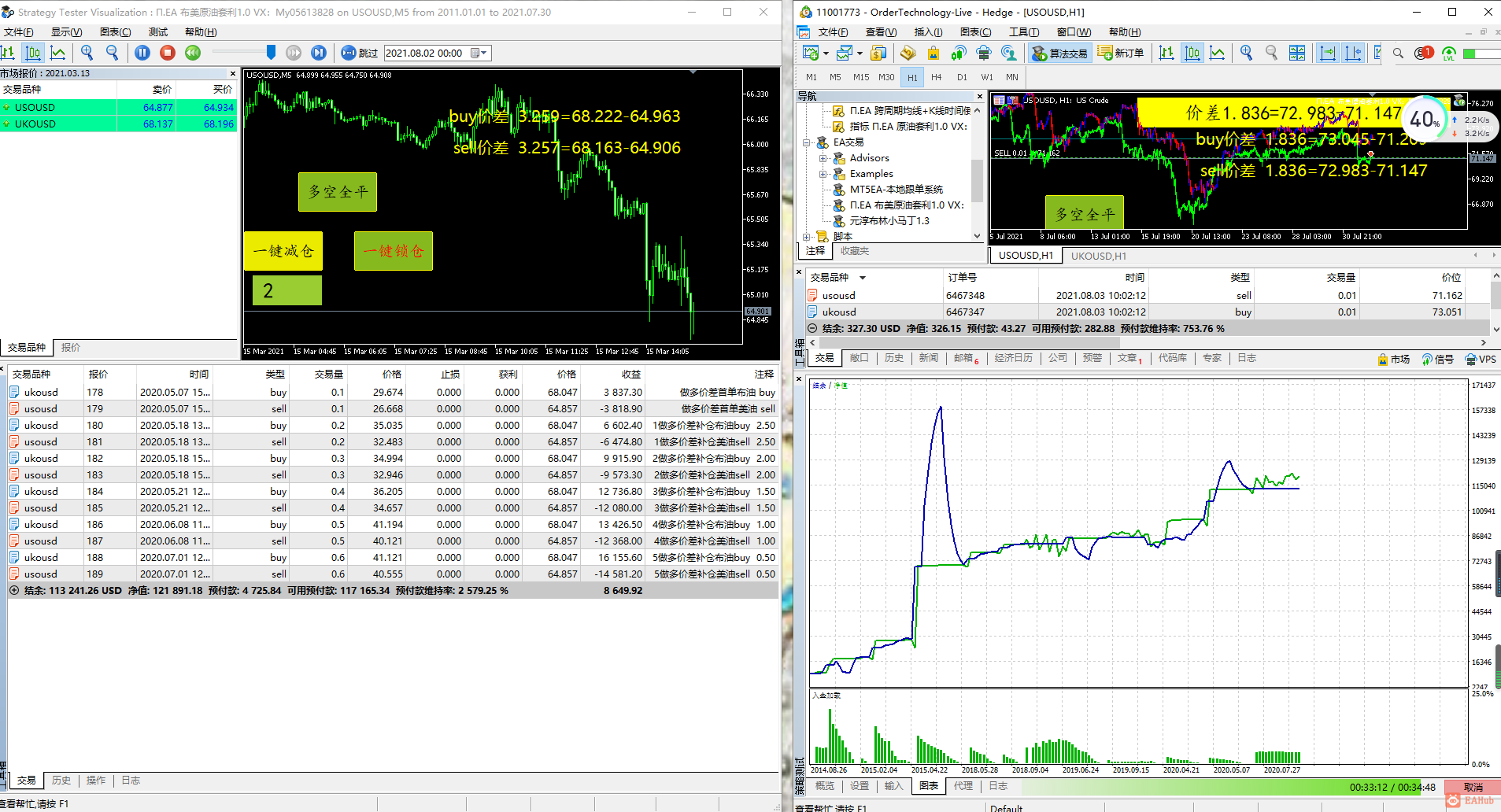Image resolution: width=1501 pixels, height=812 pixels.
Task: Click the green rewind playback button
Action: coord(193,53)
